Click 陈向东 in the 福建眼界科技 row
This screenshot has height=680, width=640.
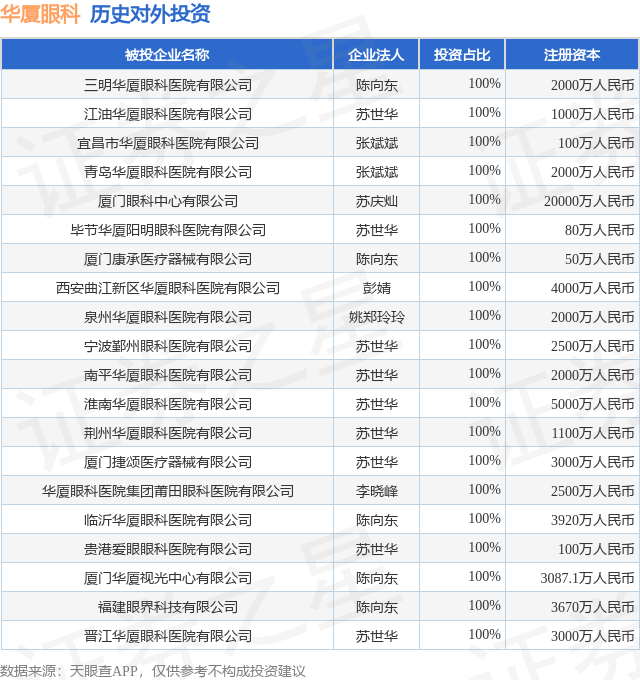point(376,607)
